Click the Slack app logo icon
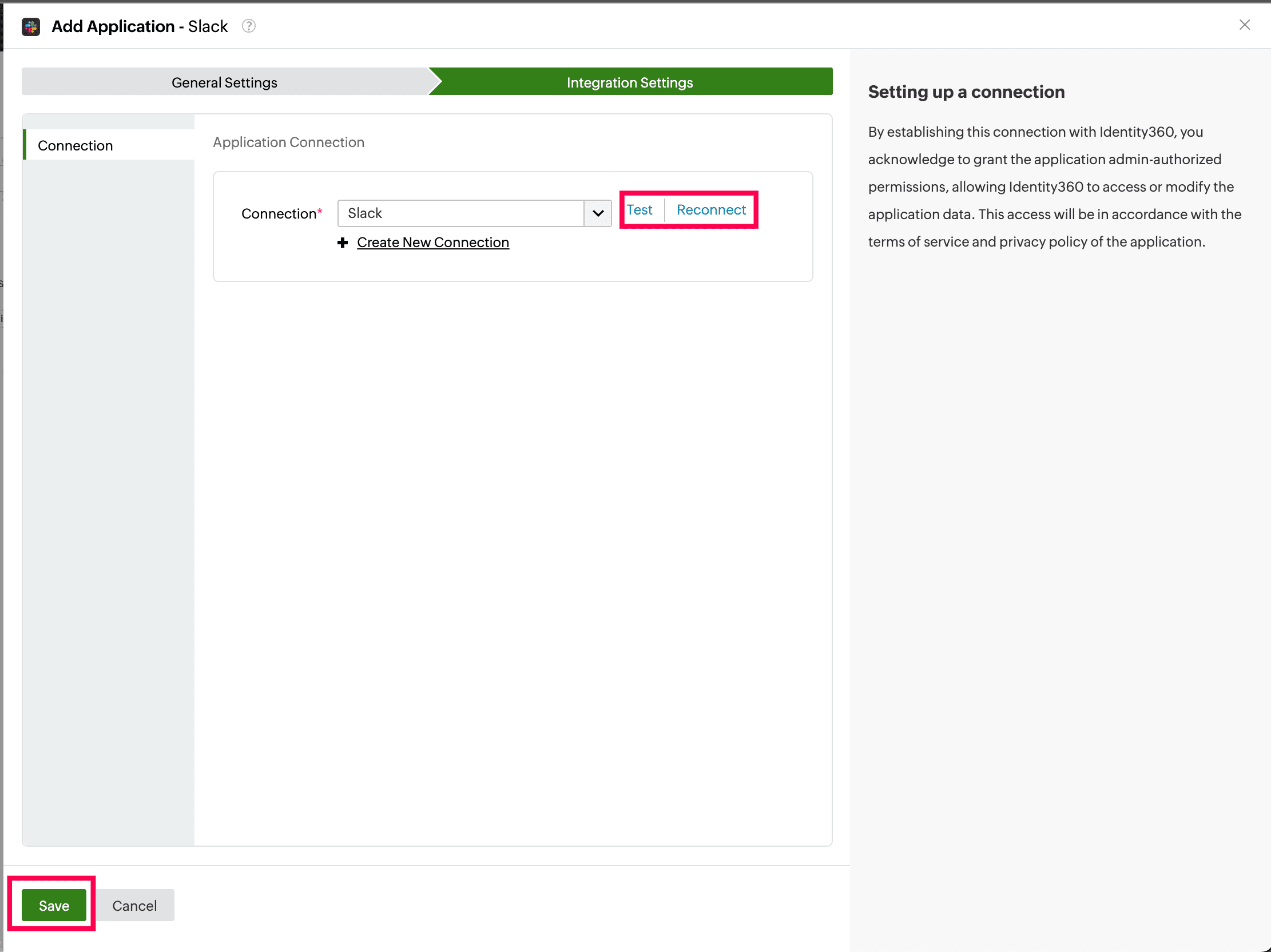 point(30,26)
